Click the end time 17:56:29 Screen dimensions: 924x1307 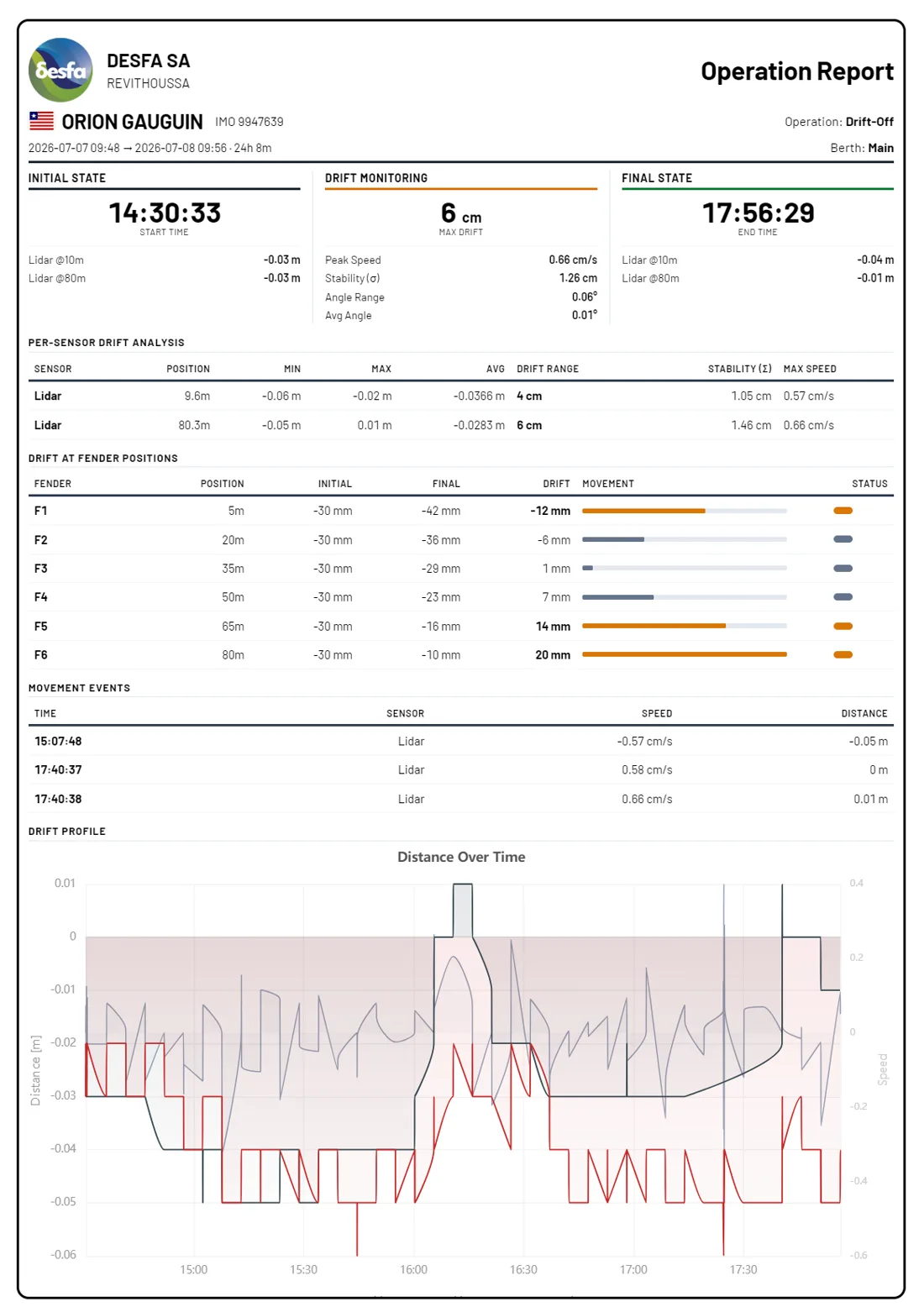758,213
